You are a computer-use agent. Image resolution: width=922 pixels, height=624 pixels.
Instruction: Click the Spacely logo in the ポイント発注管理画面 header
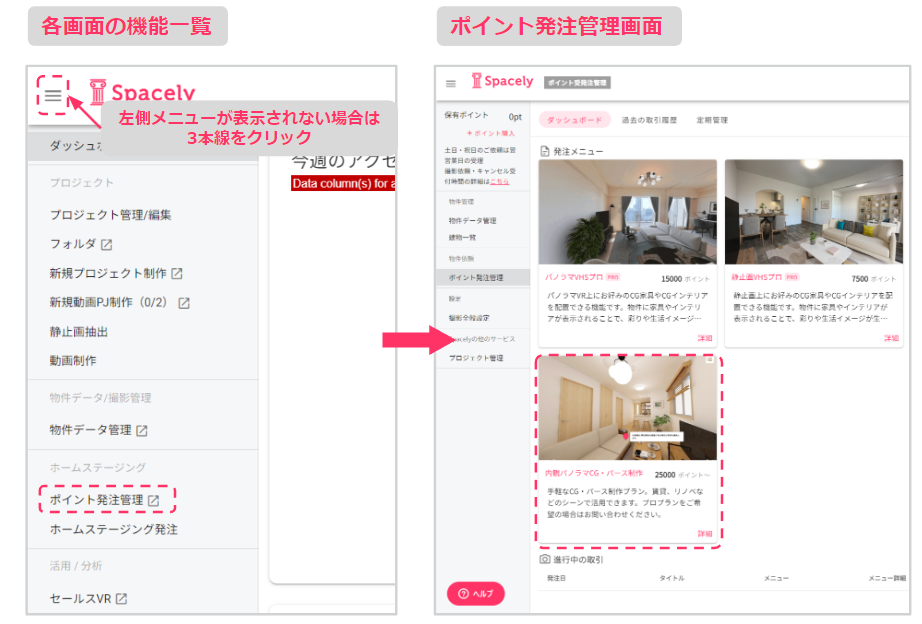pos(502,81)
